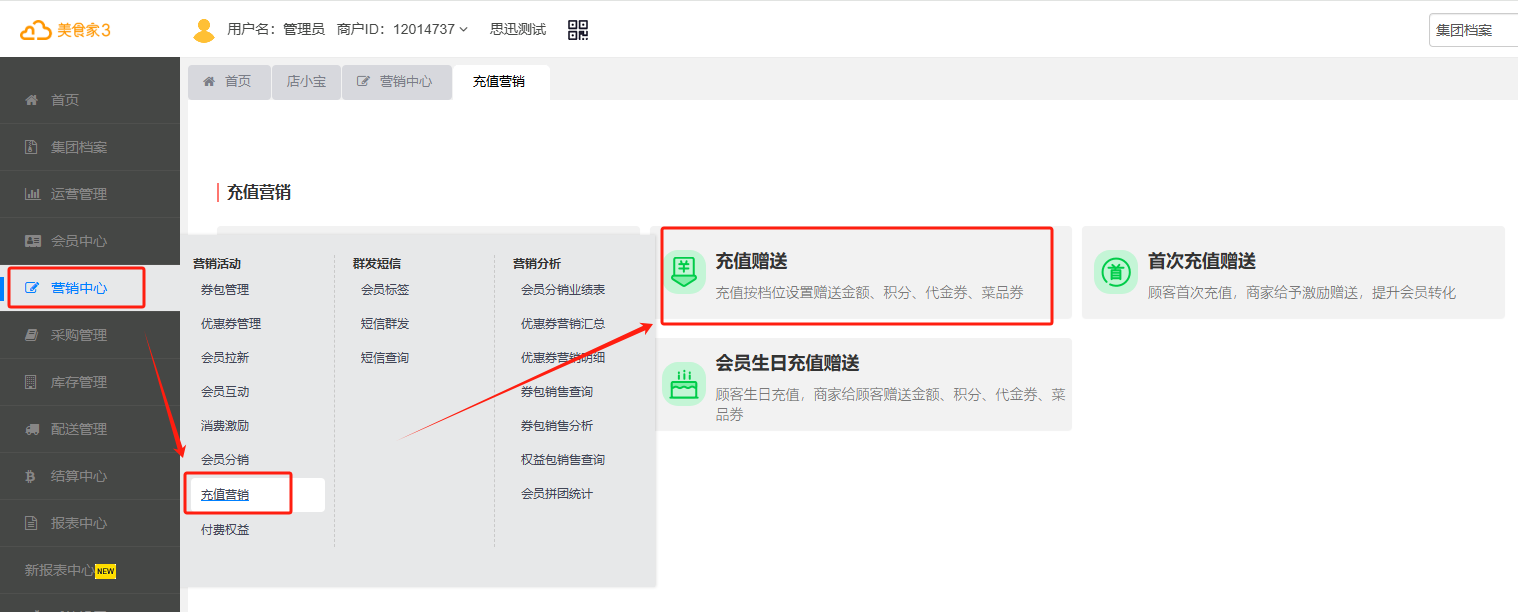Viewport: 1518px width, 612px height.
Task: Open the 充值赠送 card title
Action: [751, 261]
